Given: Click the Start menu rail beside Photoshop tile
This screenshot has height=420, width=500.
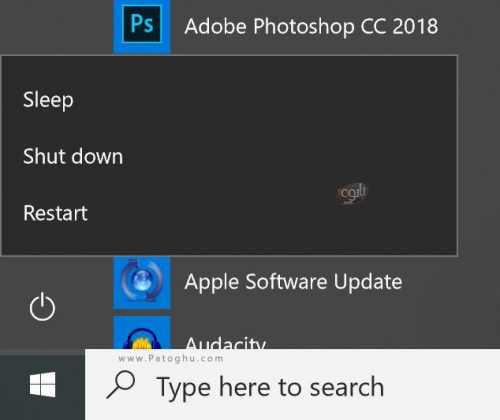Looking at the screenshot, I should [56, 27].
